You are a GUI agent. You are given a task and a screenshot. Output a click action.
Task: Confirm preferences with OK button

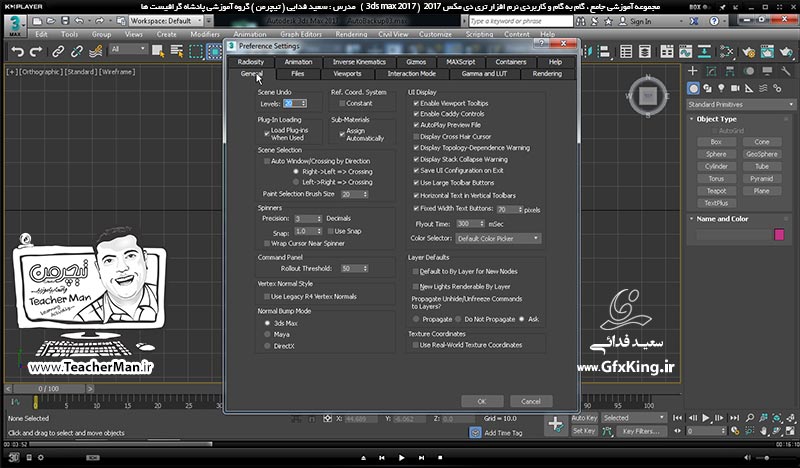pyautogui.click(x=482, y=401)
